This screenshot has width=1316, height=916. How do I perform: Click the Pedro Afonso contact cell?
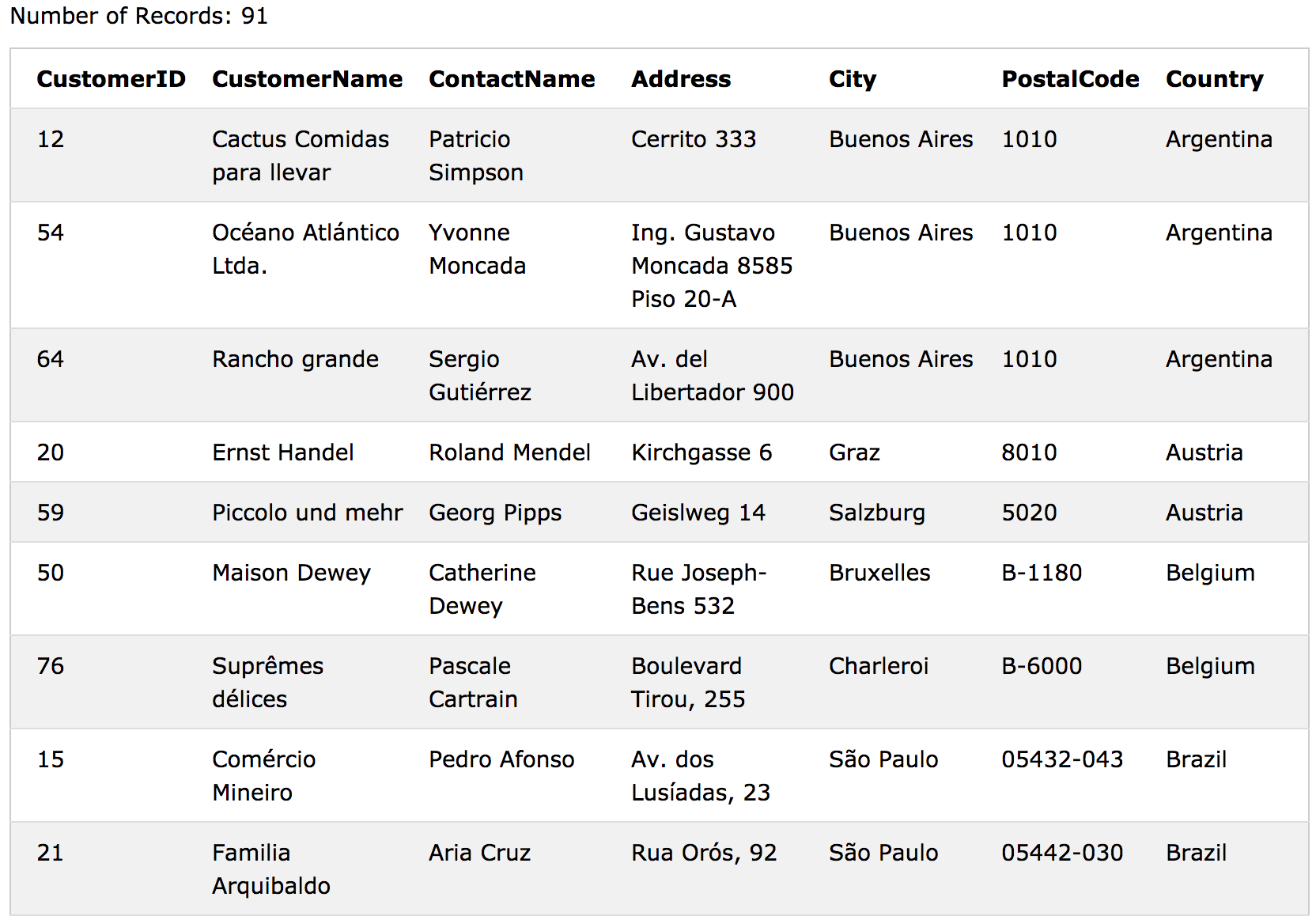coord(501,759)
